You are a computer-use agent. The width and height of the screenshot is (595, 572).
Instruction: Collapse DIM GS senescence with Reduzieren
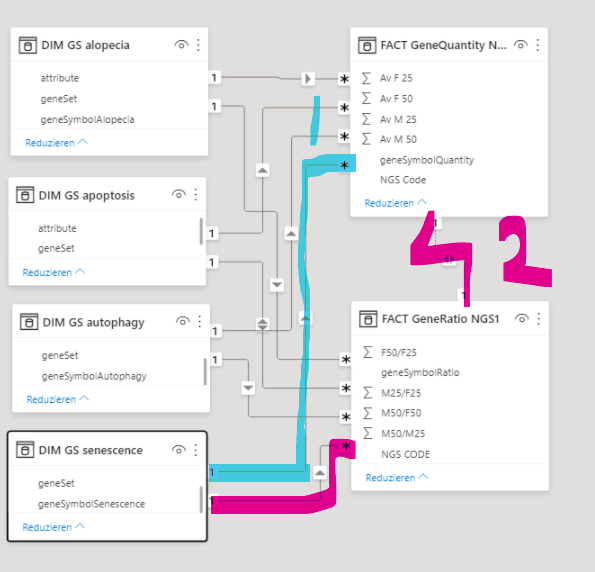(54, 527)
